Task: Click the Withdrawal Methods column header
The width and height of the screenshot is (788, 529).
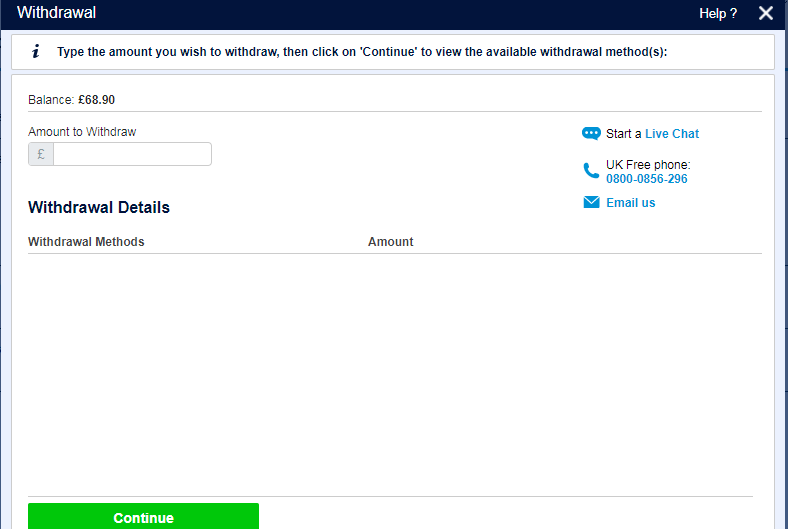Action: (86, 242)
